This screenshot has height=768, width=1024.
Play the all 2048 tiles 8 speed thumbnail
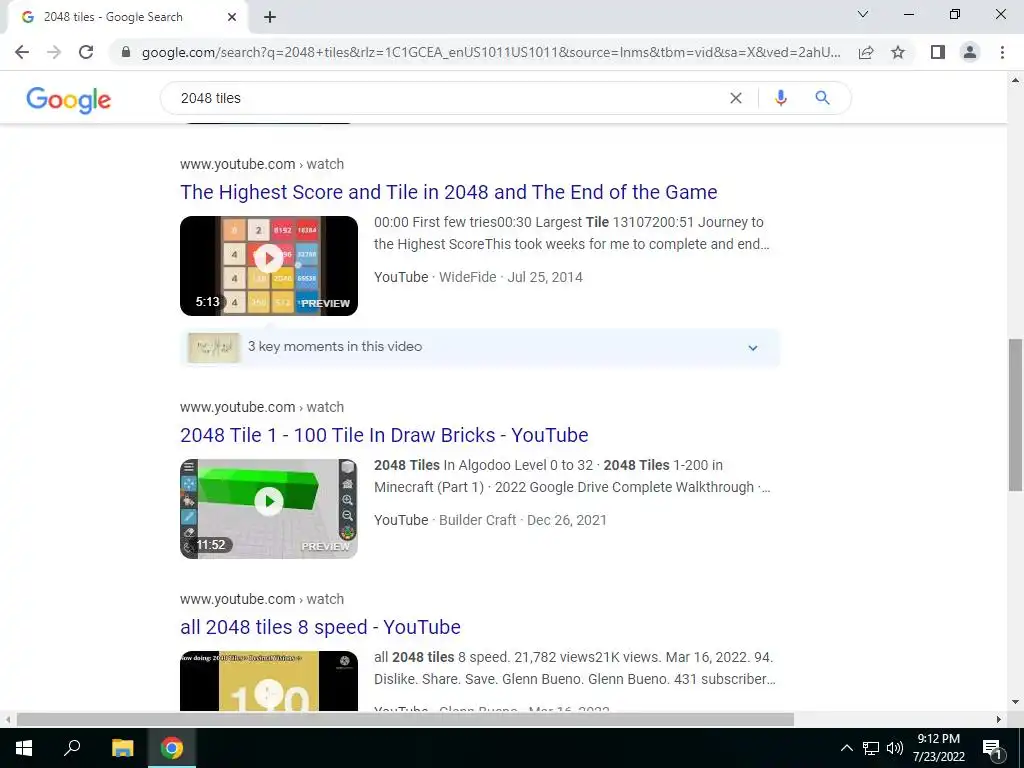pos(269,680)
